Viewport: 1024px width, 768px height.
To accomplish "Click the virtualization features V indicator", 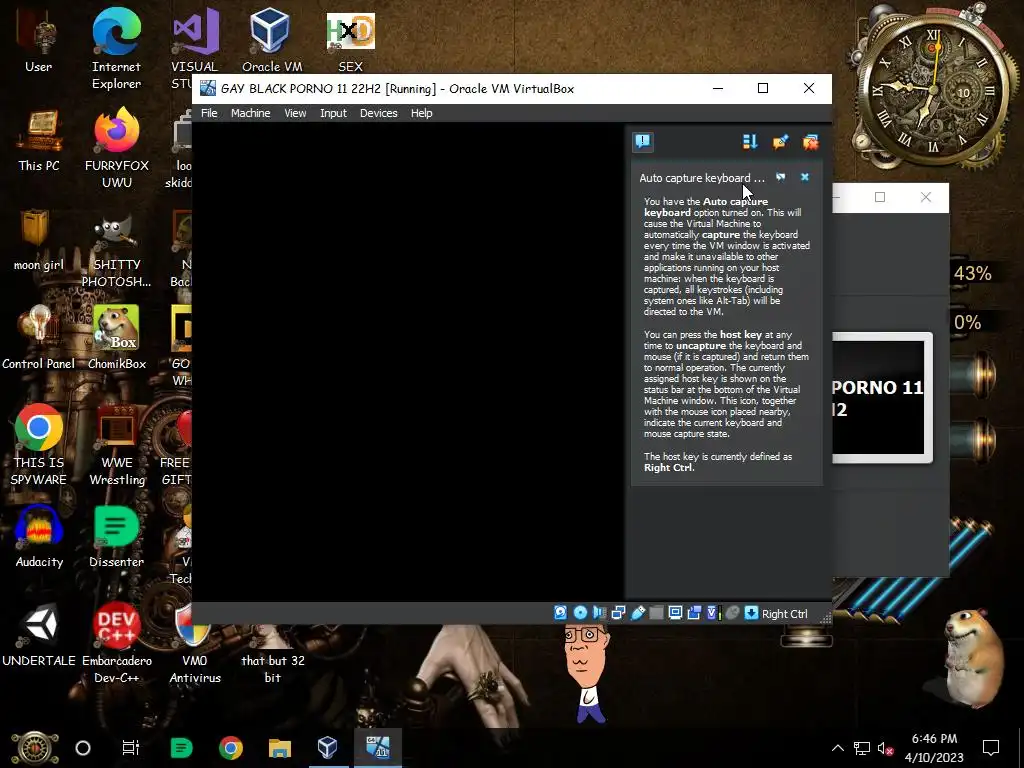I will pos(714,613).
